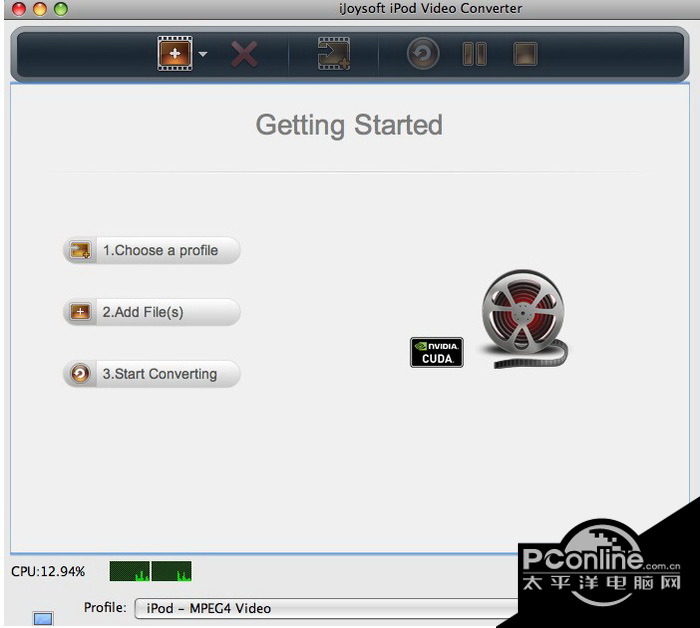Open the Profile combo box iPod – MPEG4 Video
700x628 pixels.
point(328,608)
